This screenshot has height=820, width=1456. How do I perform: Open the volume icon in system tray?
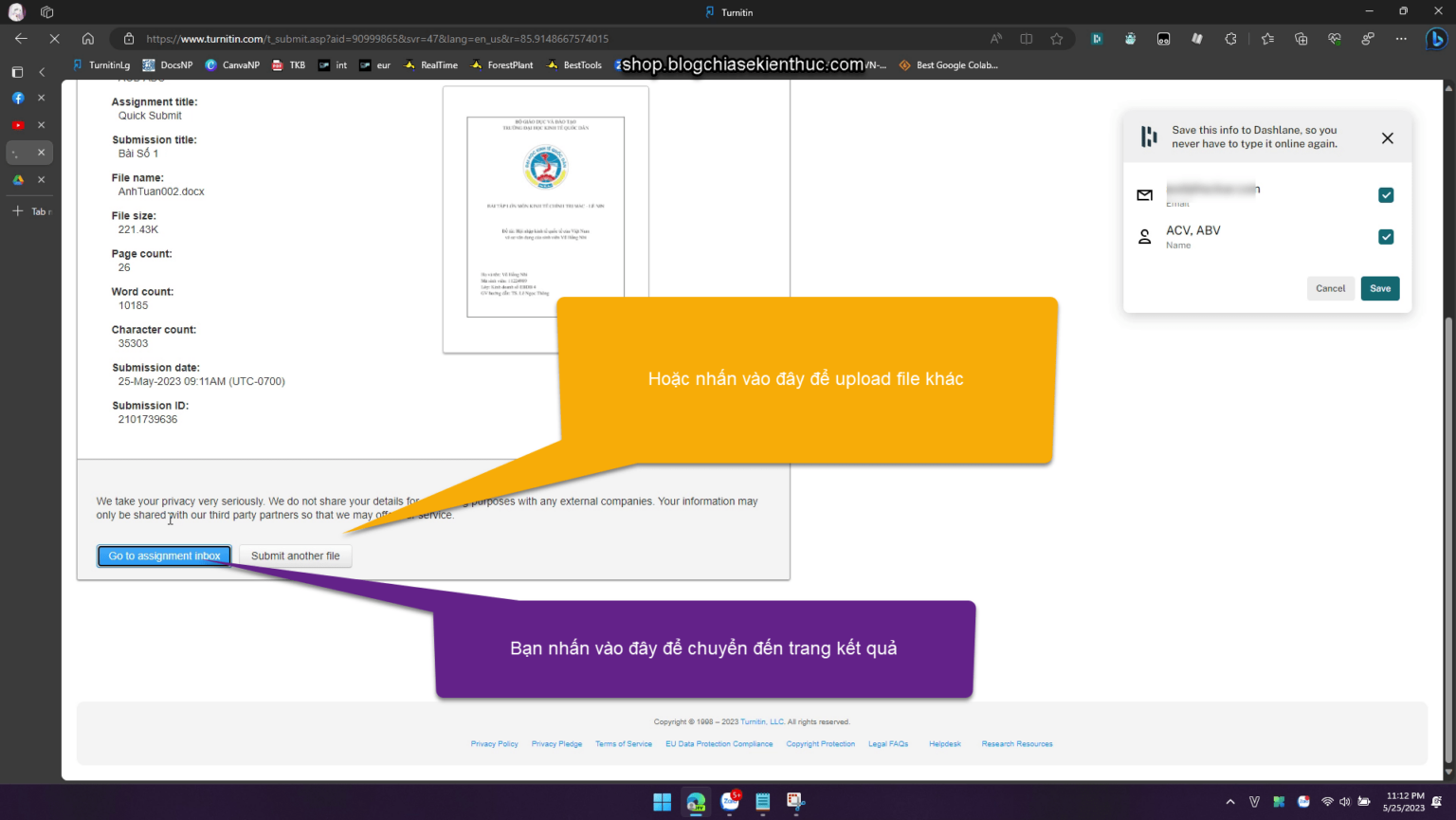[1344, 801]
